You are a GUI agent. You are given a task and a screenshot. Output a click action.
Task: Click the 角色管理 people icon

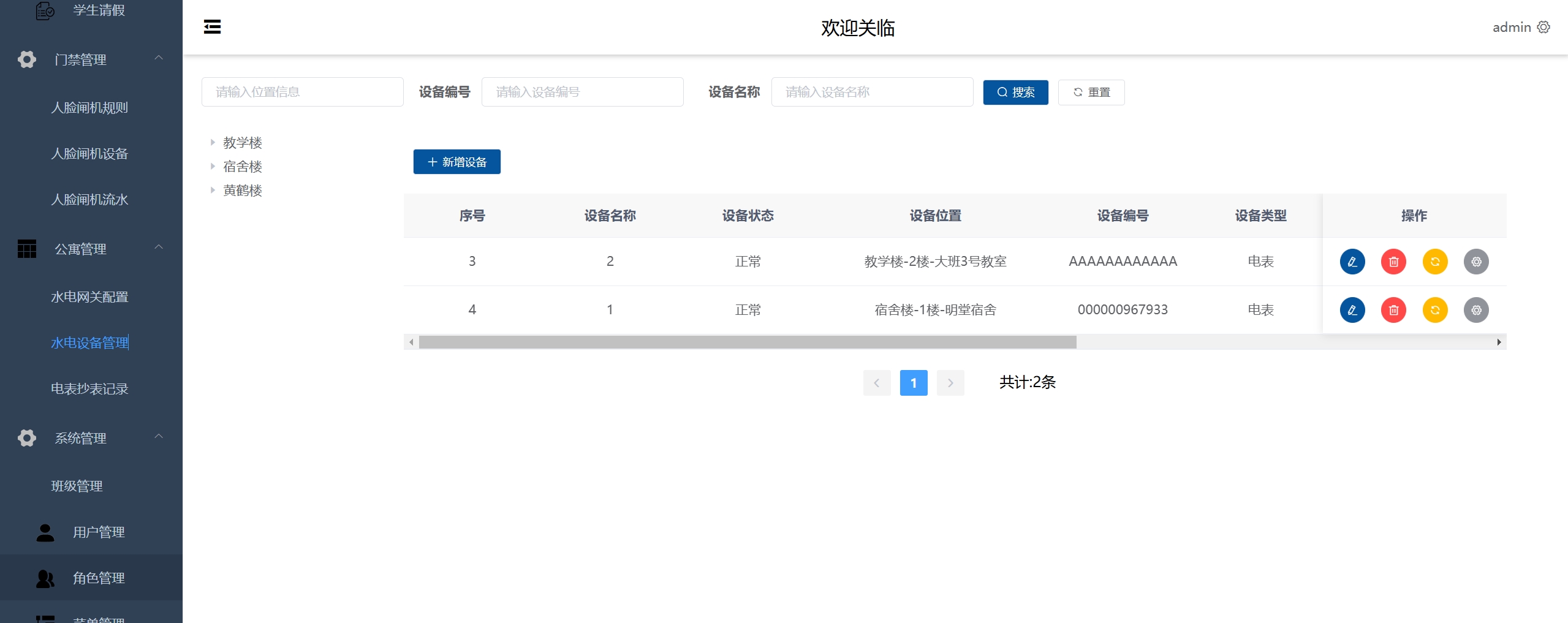click(45, 578)
